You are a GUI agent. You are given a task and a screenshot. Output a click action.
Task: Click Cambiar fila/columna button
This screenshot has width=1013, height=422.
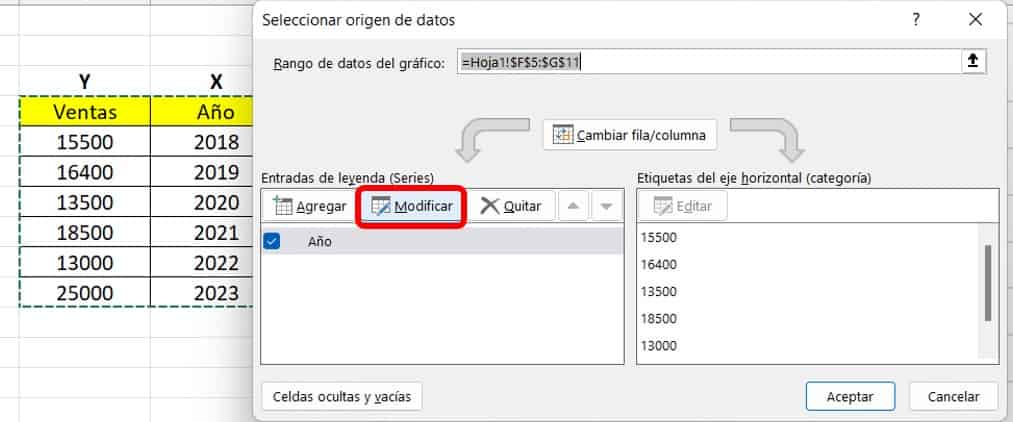click(x=630, y=135)
